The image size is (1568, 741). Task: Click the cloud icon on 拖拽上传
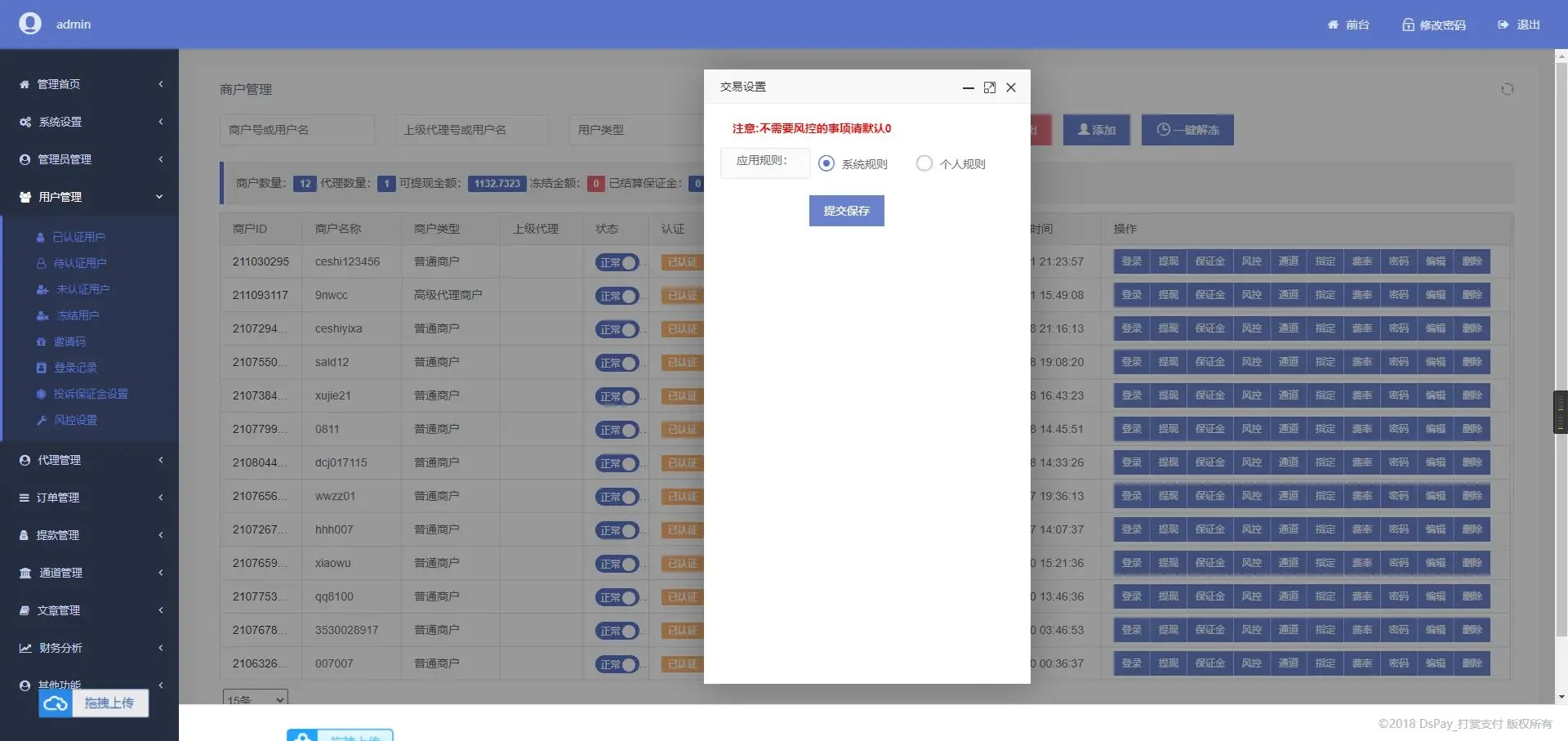pos(56,703)
